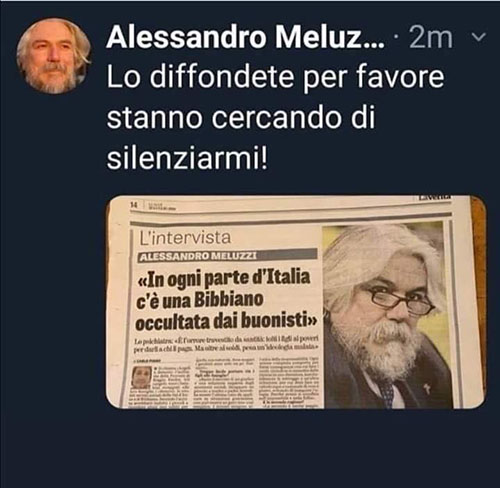Click the Alessandro Meluz... display name
Viewport: 500px width, 488px height.
(x=245, y=37)
